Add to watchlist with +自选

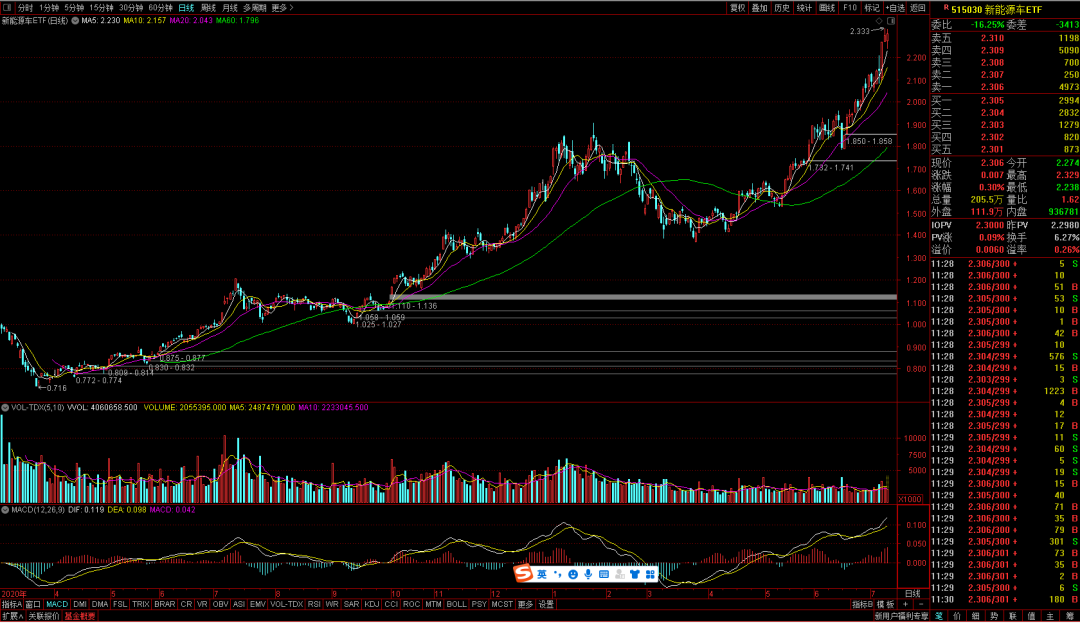click(x=895, y=8)
